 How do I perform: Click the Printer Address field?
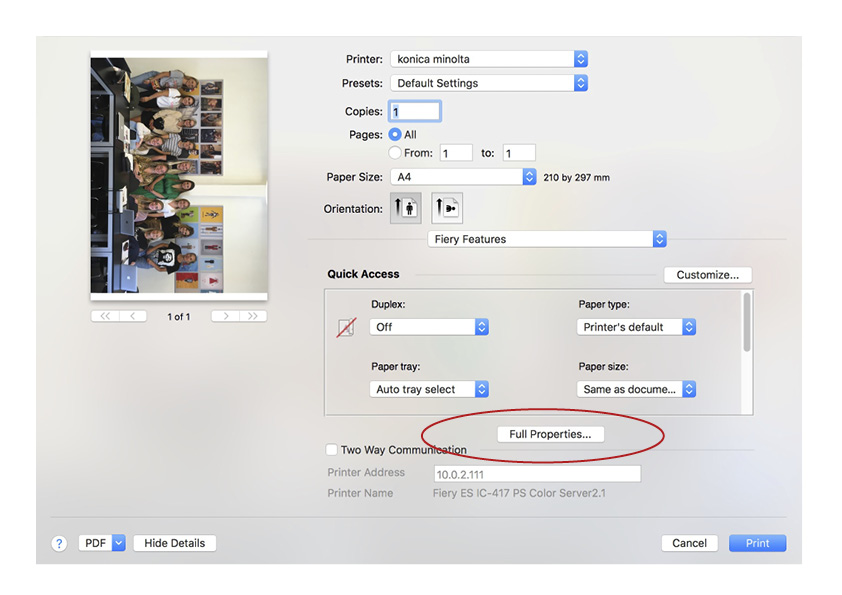(537, 474)
